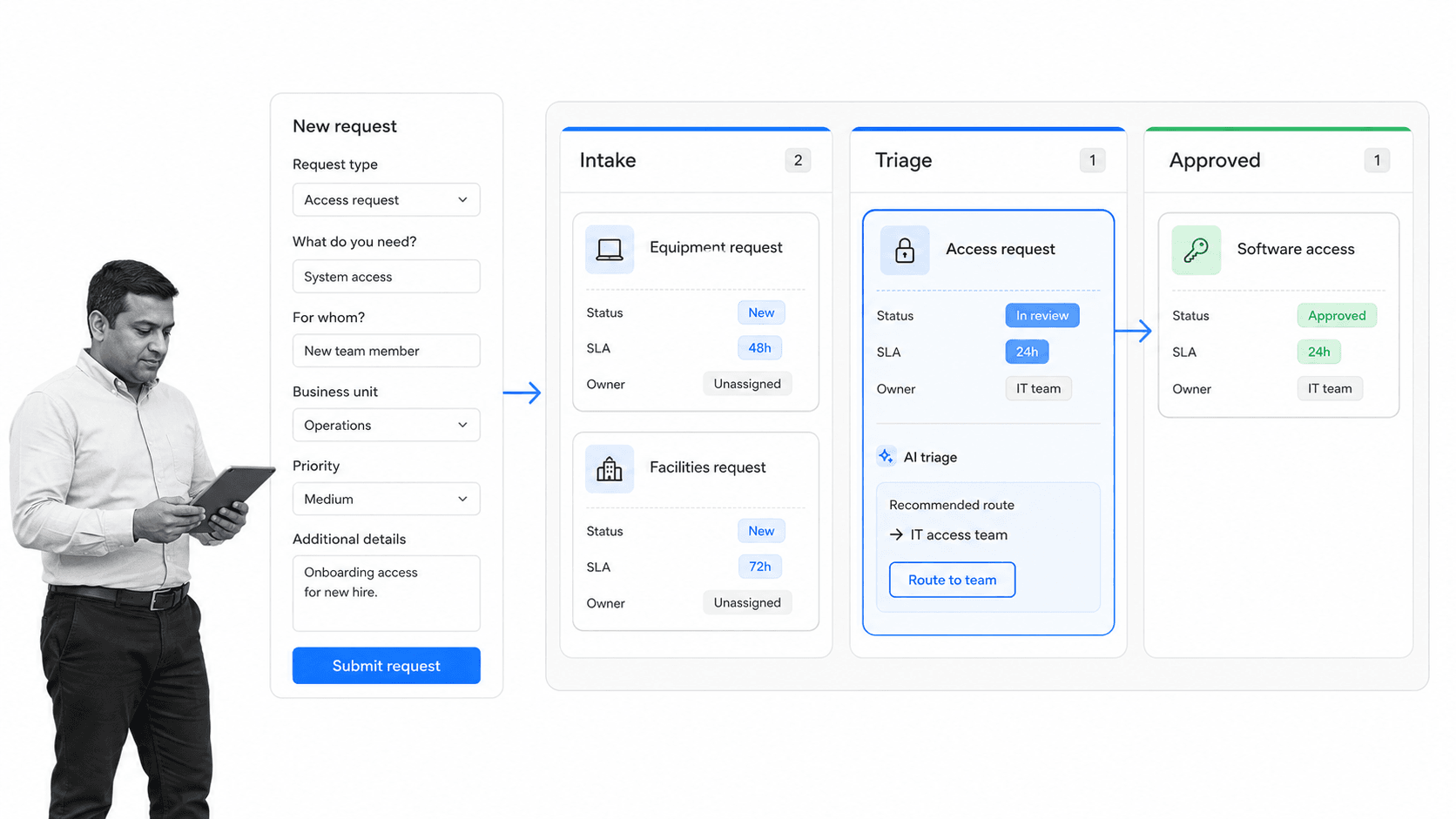Click the chevron in the Medium priority dropdown

coord(462,499)
